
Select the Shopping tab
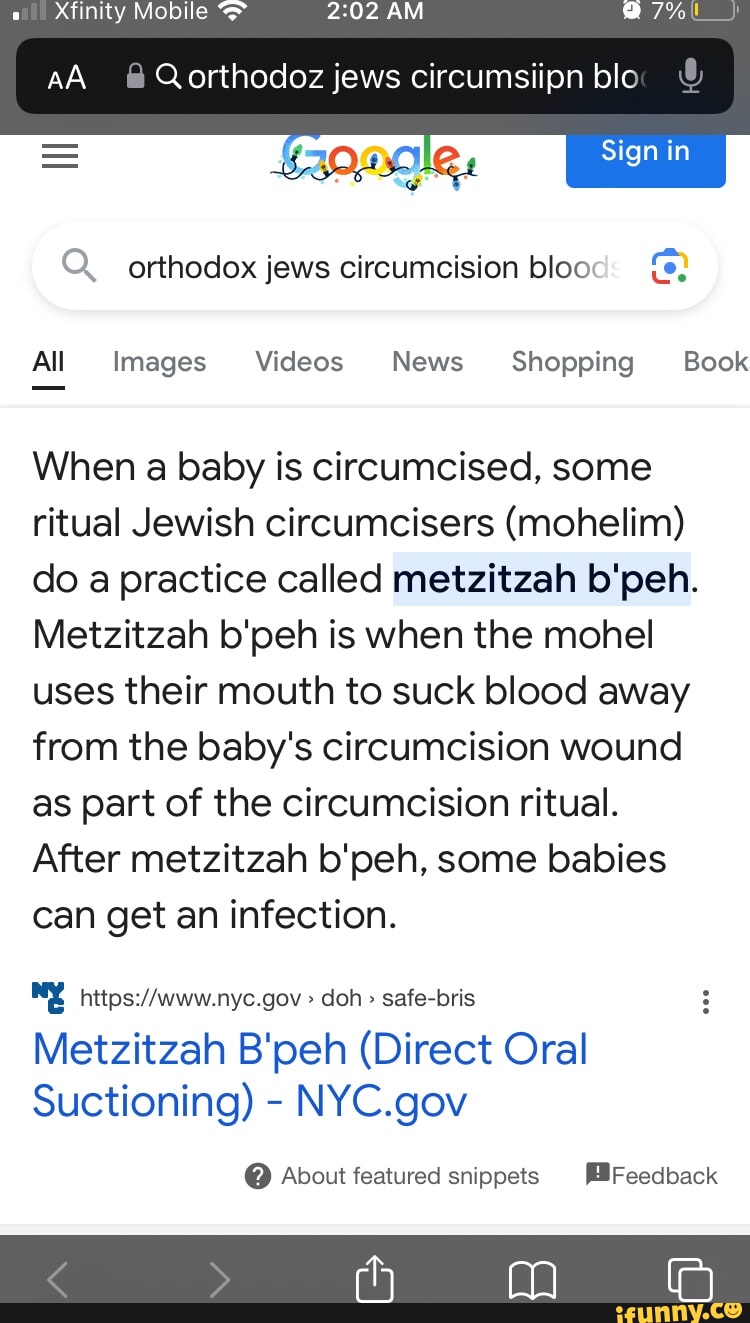coord(573,362)
